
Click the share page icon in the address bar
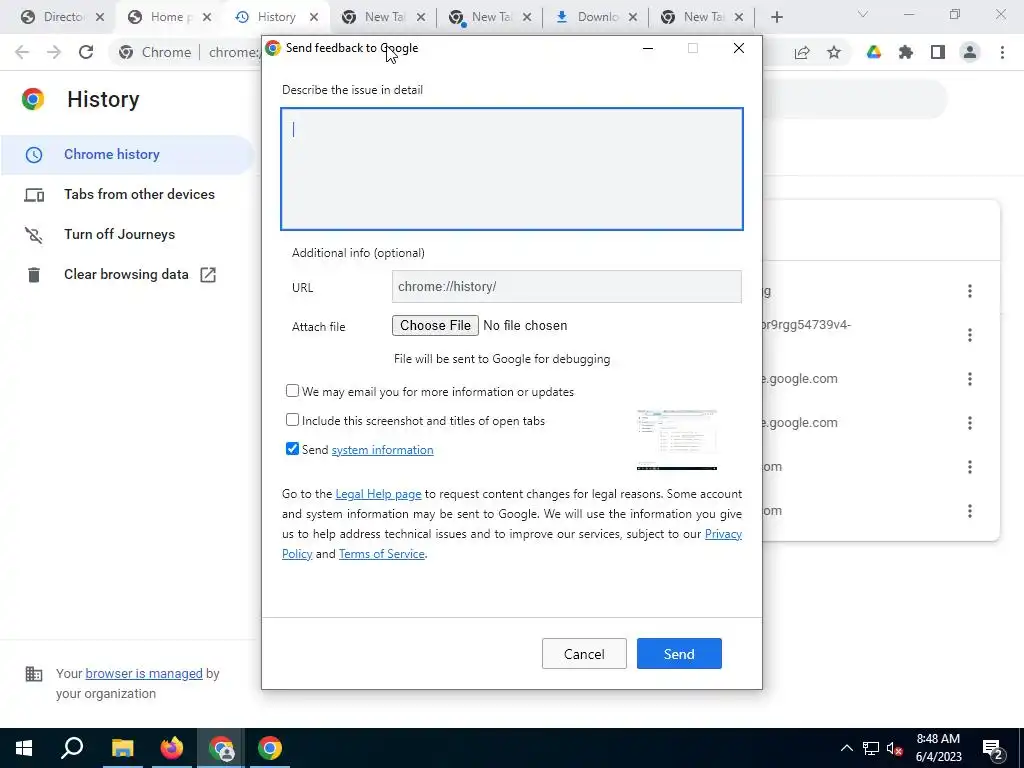(x=802, y=52)
